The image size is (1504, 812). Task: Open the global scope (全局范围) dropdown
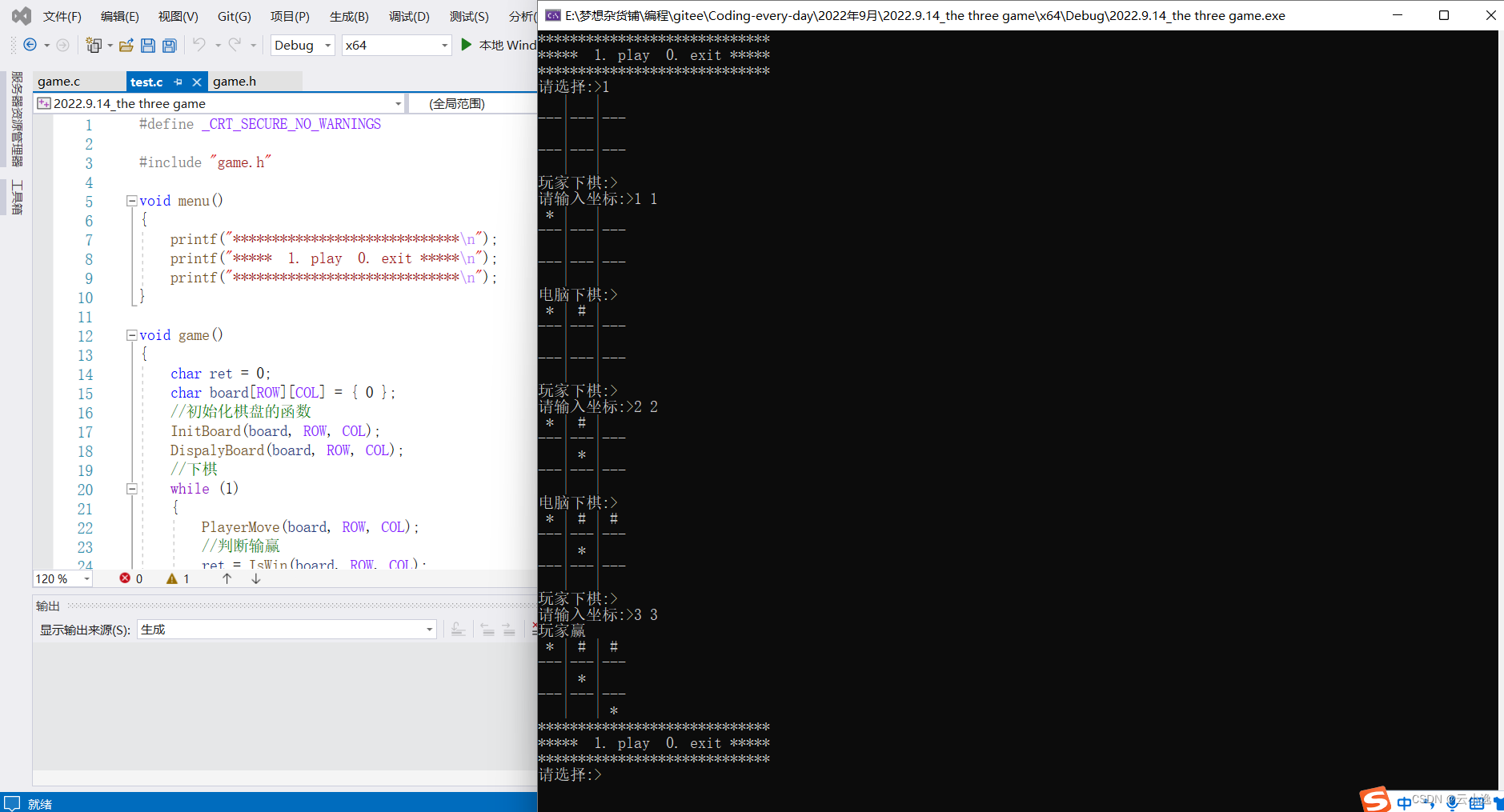point(472,103)
